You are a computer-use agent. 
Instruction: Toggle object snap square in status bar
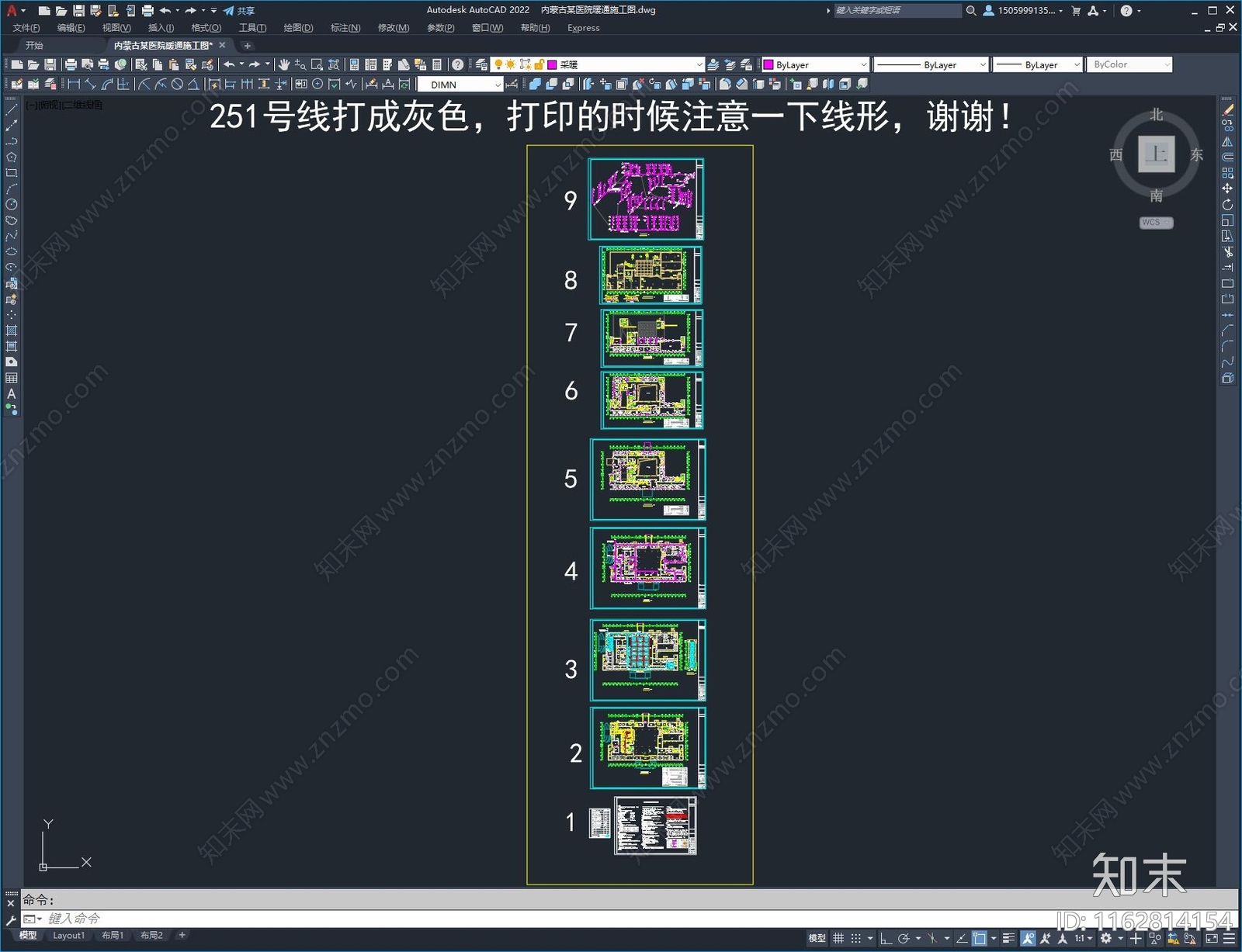tap(980, 938)
